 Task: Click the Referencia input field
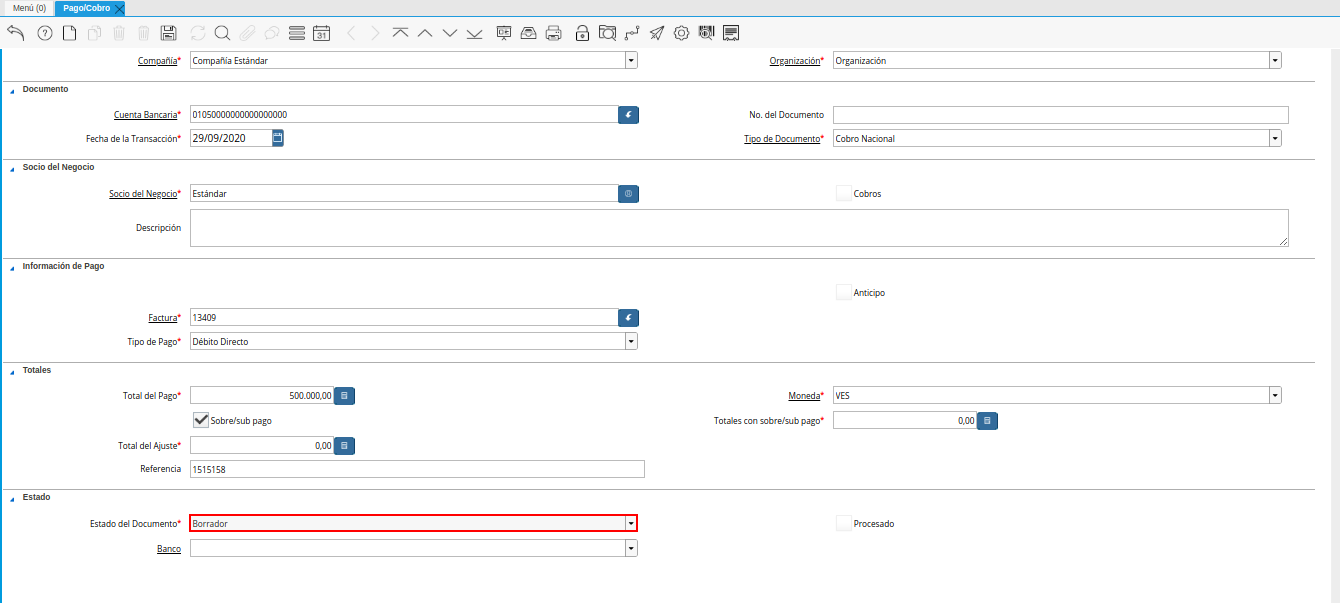(417, 469)
